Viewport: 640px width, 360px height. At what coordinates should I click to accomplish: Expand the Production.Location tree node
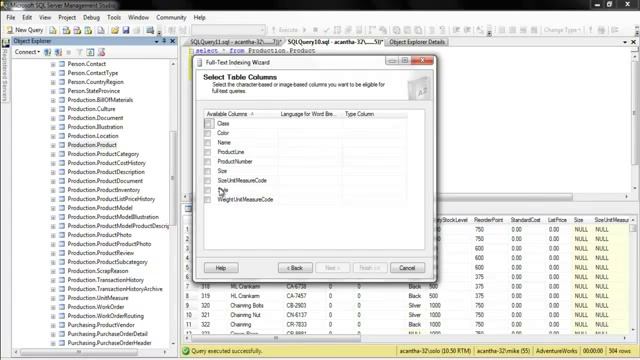[53, 136]
